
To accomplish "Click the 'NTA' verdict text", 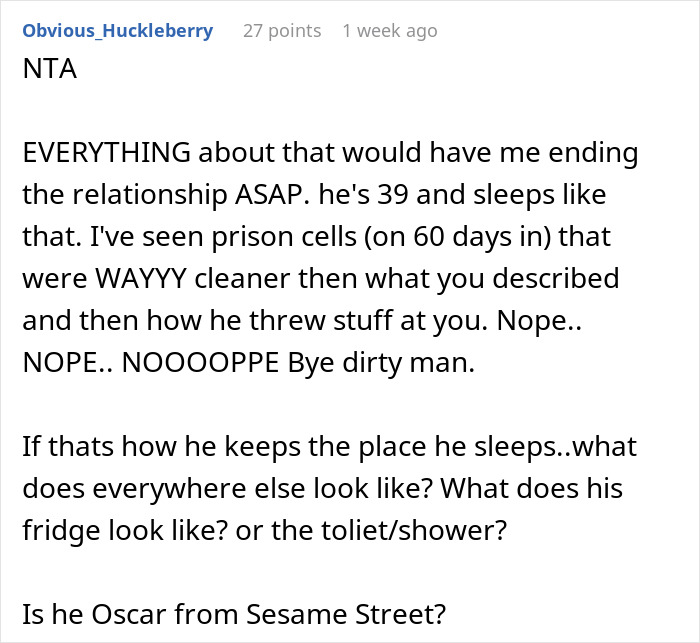I will tap(47, 73).
